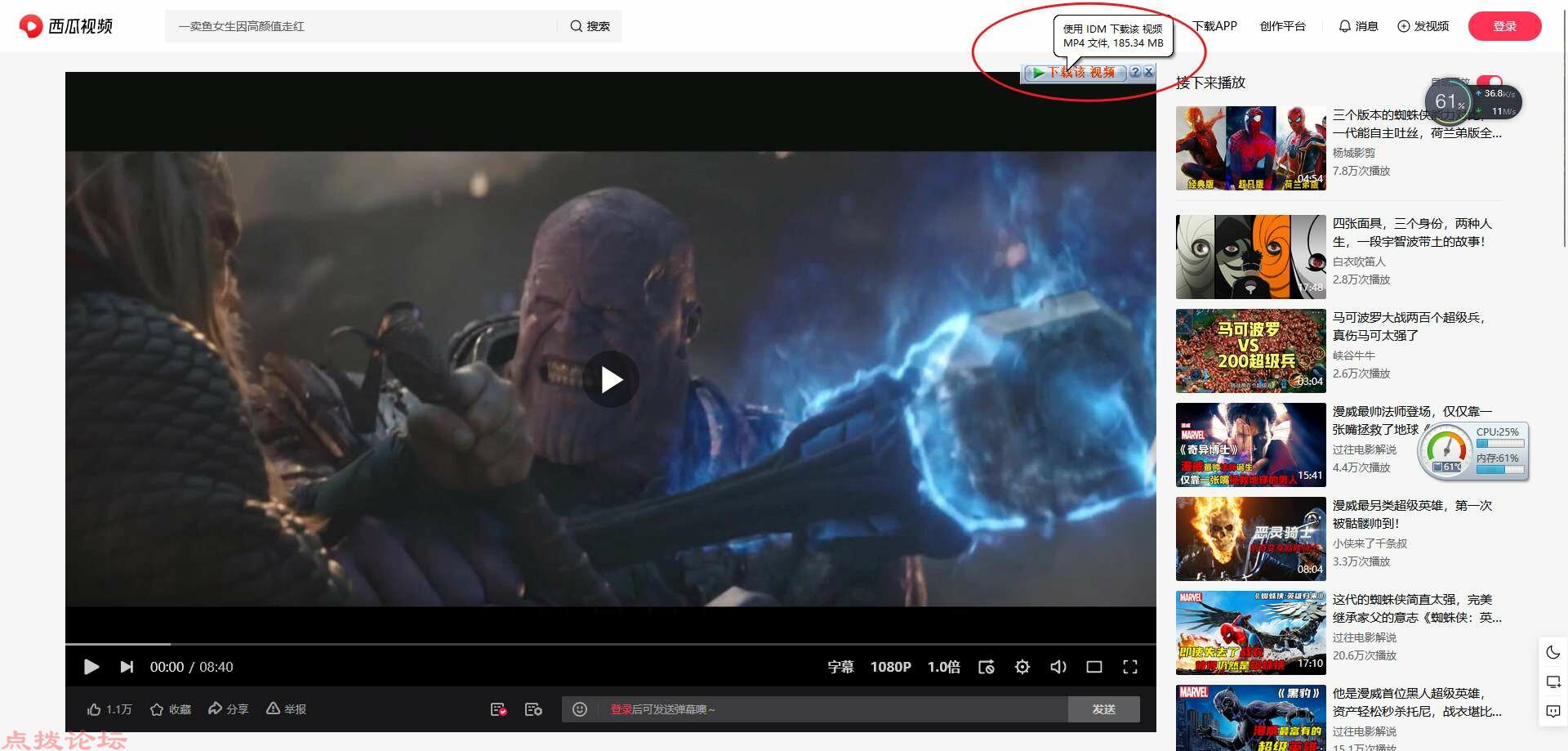Screen dimensions: 1568x751
Task: Open the 1080P quality selector
Action: pos(890,667)
